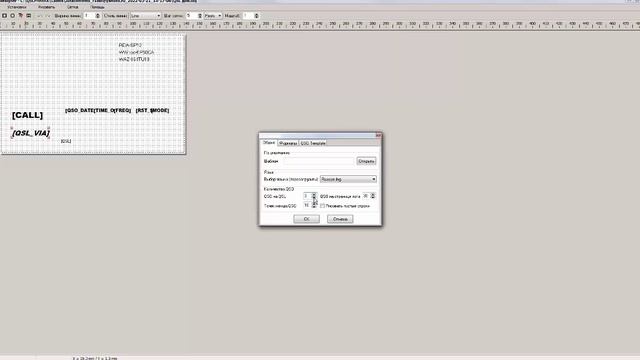This screenshot has height=360, width=640.
Task: Open the Рисовать menu
Action: tap(47, 7)
